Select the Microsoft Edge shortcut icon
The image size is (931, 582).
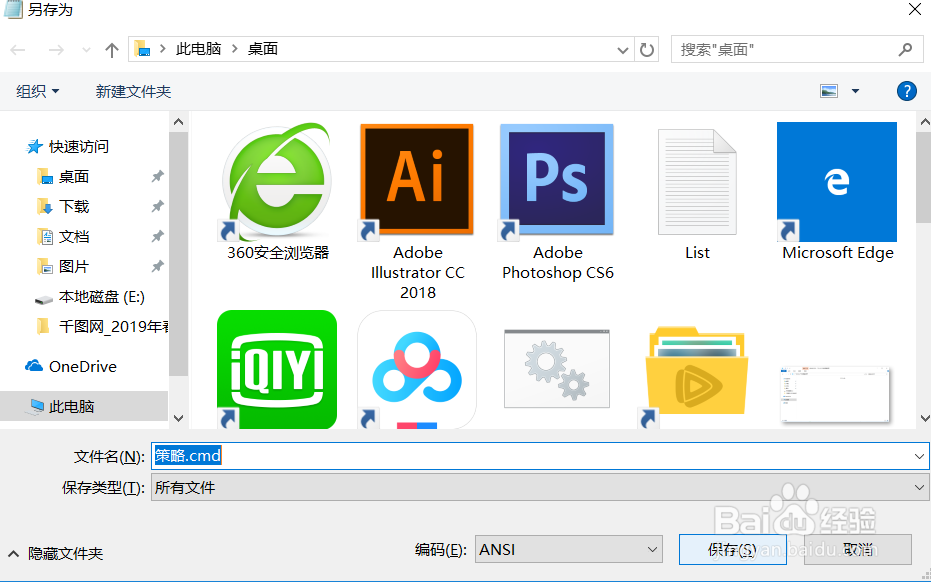(x=837, y=181)
